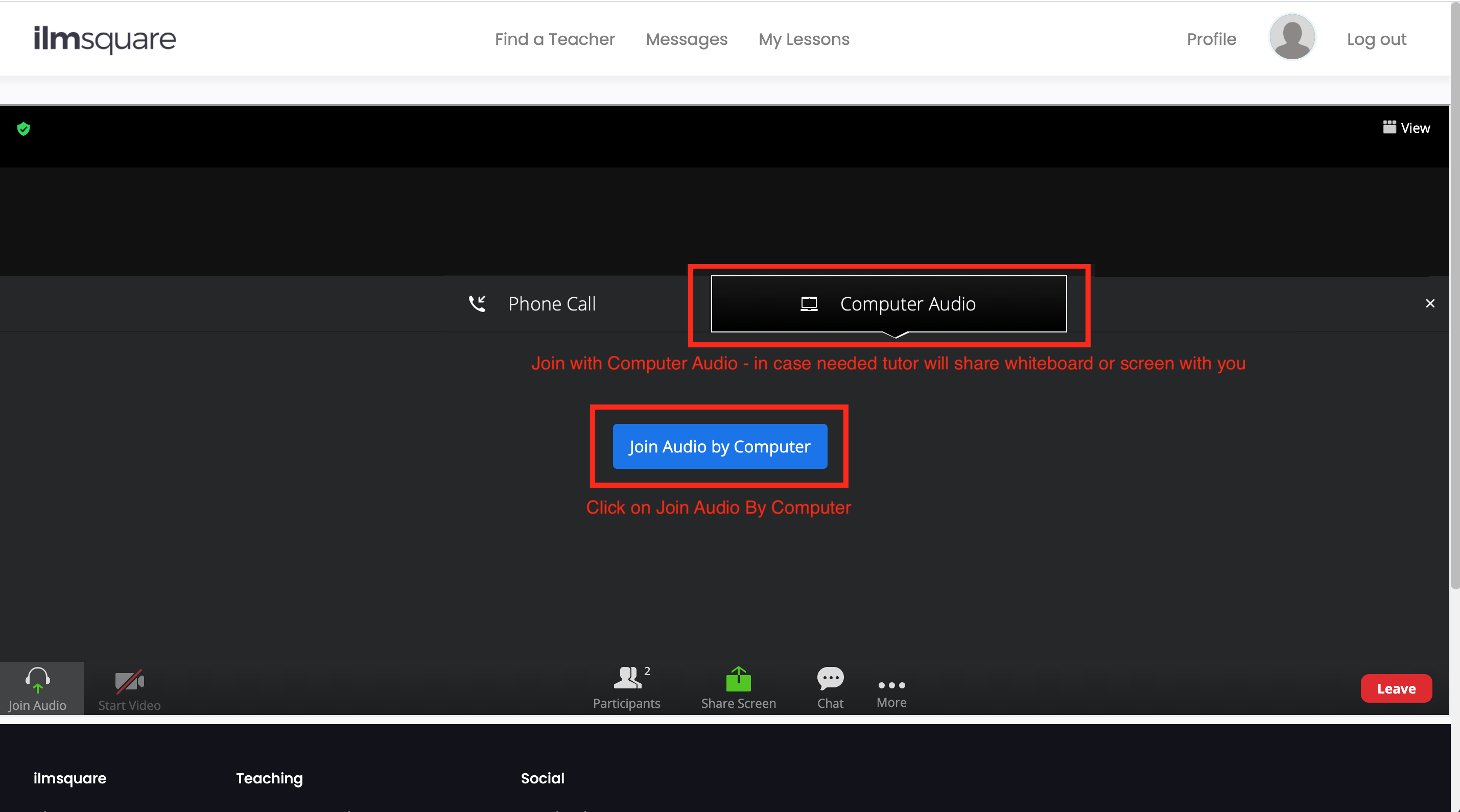The image size is (1460, 812).
Task: Click the Profile link
Action: tap(1211, 39)
